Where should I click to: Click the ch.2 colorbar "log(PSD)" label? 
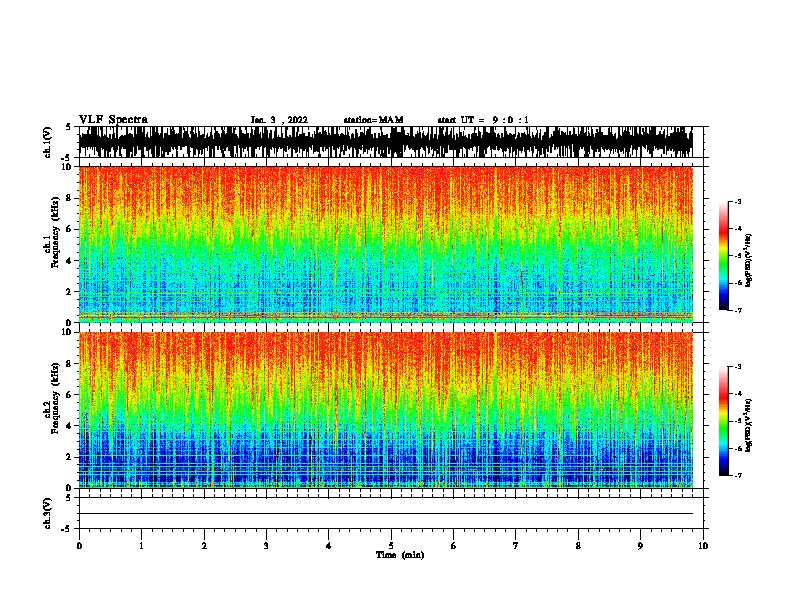(749, 425)
